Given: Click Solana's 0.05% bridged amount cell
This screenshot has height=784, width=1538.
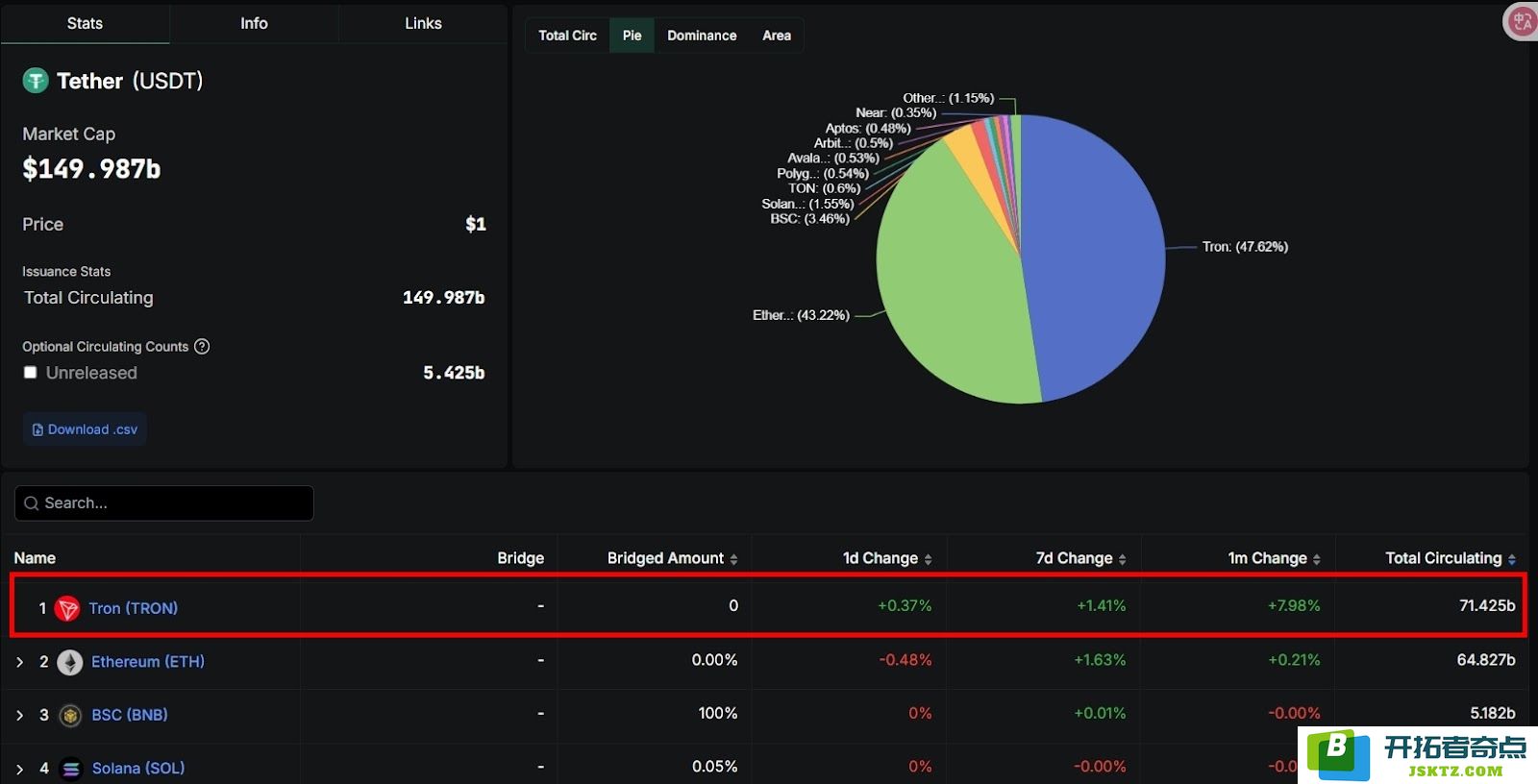Looking at the screenshot, I should (x=715, y=767).
